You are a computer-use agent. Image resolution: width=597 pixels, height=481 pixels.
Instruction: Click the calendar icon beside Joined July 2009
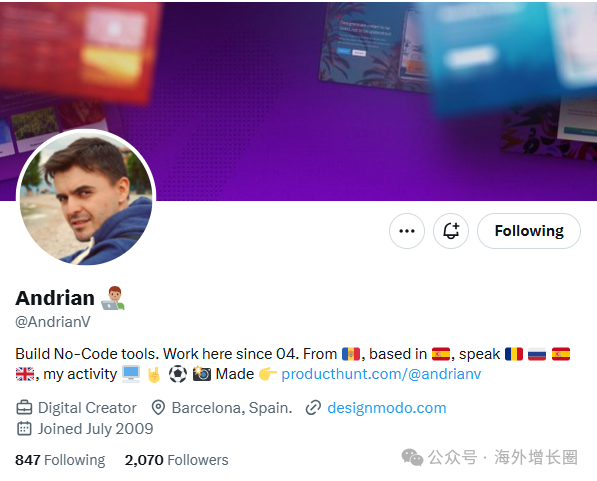[24, 428]
